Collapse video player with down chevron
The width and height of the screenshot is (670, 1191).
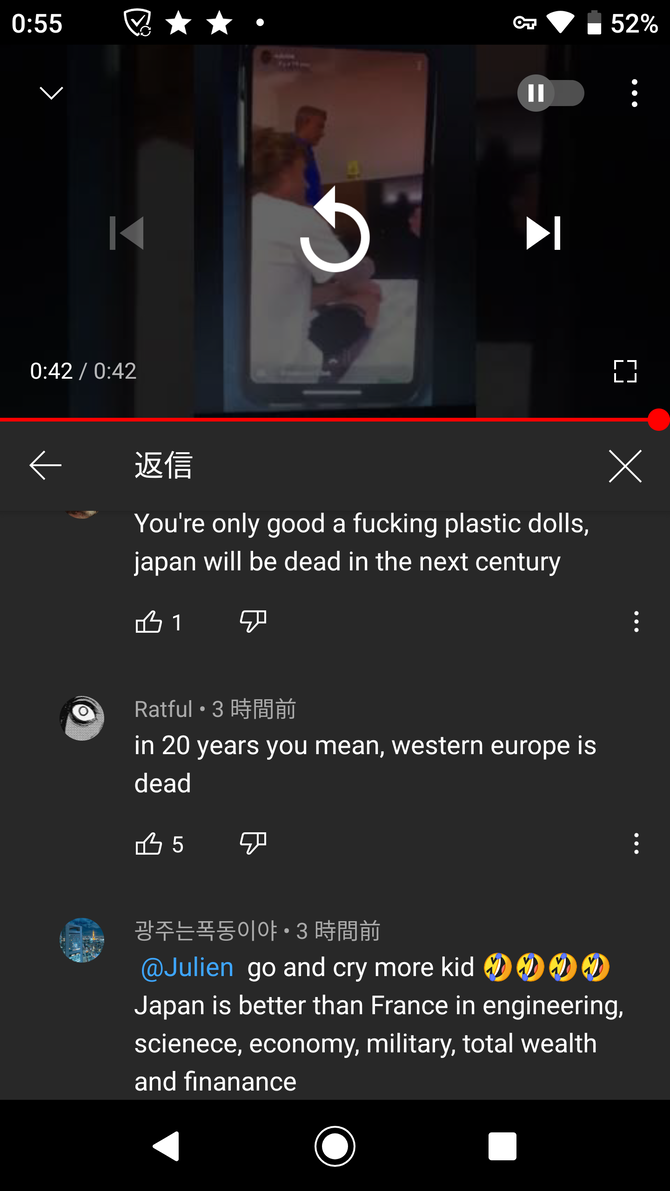click(x=51, y=93)
